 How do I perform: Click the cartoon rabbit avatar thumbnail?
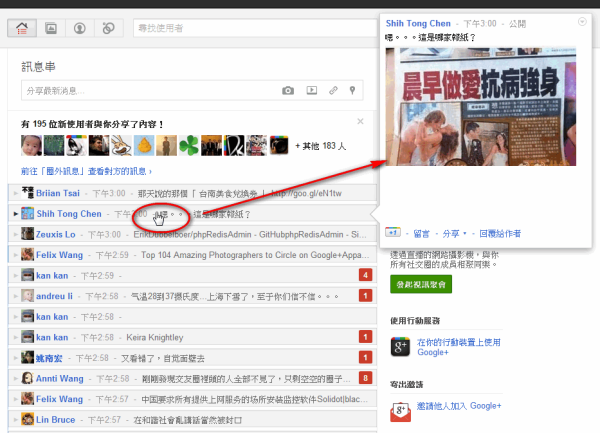pyautogui.click(x=121, y=145)
